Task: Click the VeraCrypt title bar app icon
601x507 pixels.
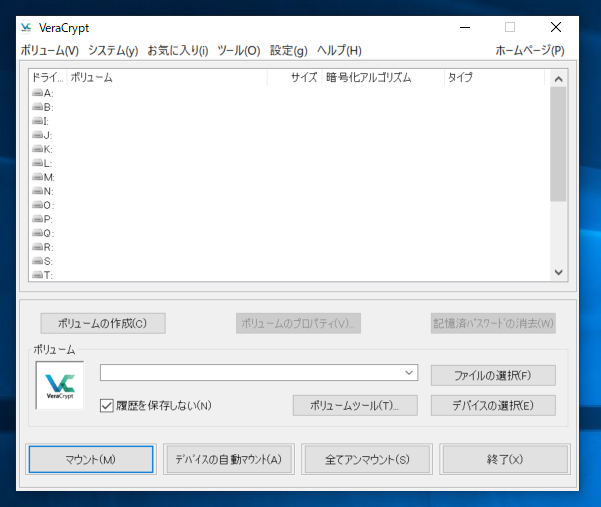Action: point(26,27)
